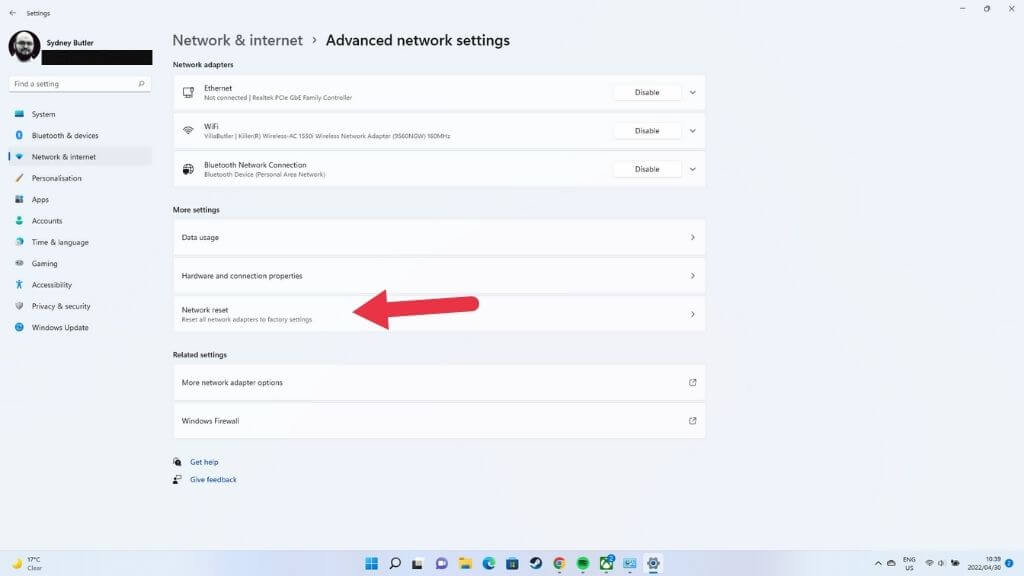The image size is (1024, 576).
Task: Expand Bluetooth Network Connection details chevron
Action: click(x=693, y=169)
